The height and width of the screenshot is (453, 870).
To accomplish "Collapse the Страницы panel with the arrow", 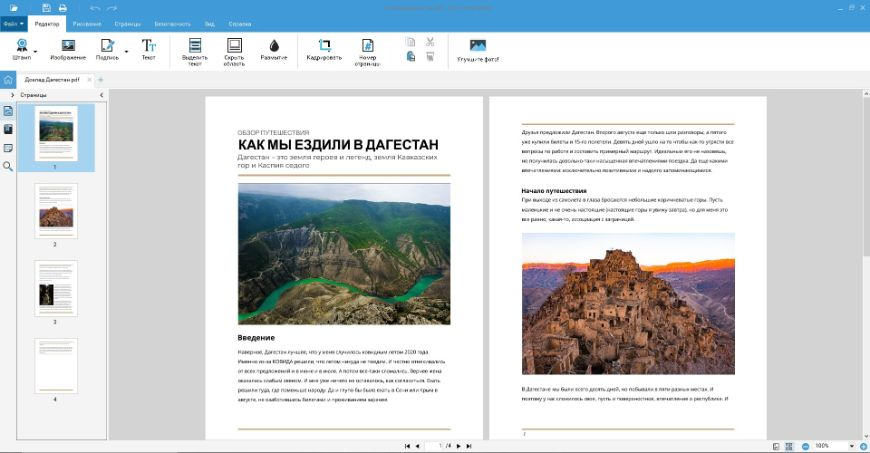I will (102, 95).
